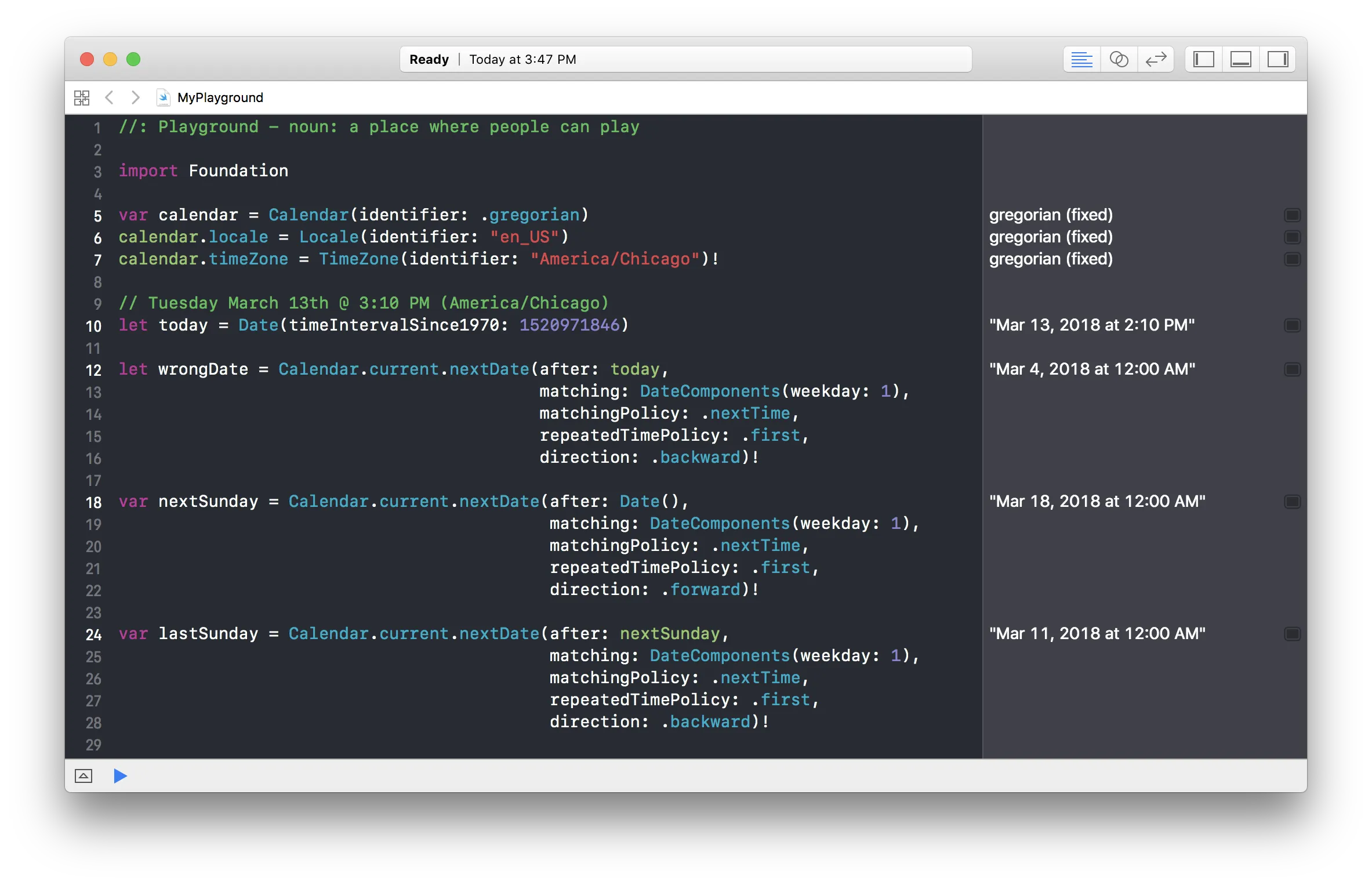Click line number 24 in gutter
Image resolution: width=1372 pixels, height=885 pixels.
pos(94,634)
